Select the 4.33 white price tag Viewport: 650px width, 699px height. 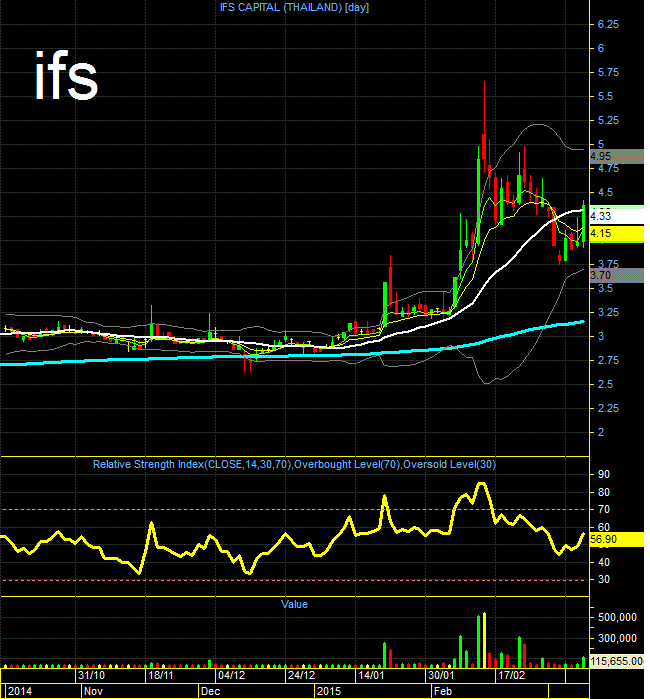click(617, 216)
